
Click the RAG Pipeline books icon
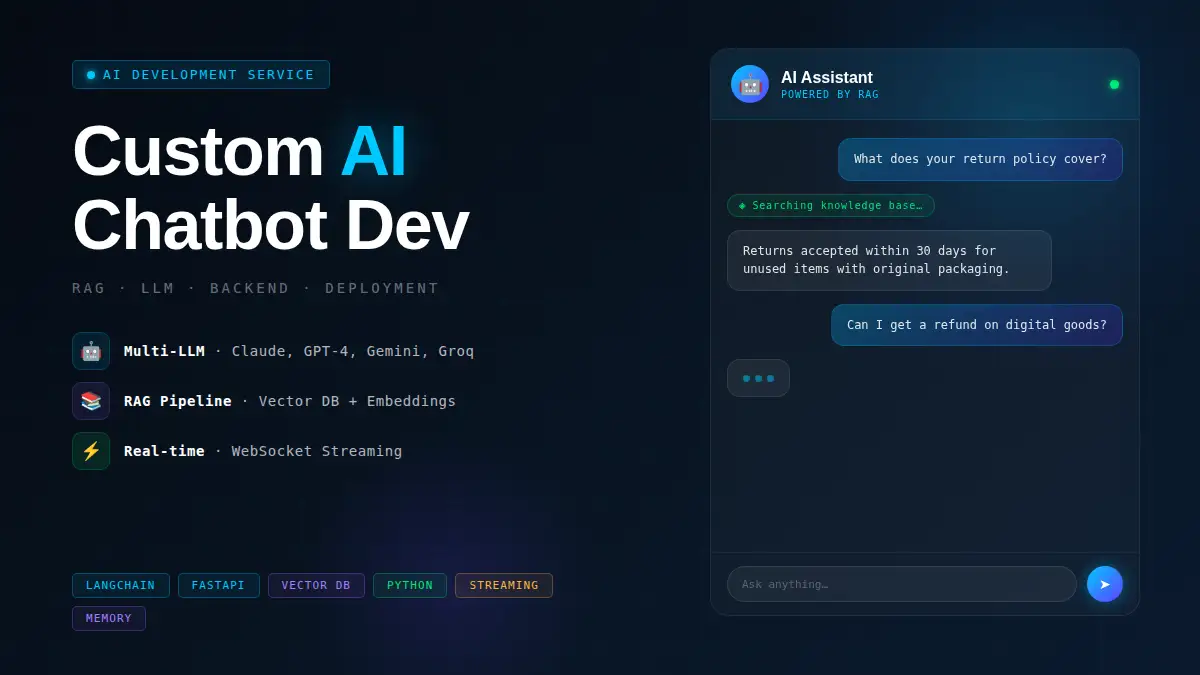[91, 401]
